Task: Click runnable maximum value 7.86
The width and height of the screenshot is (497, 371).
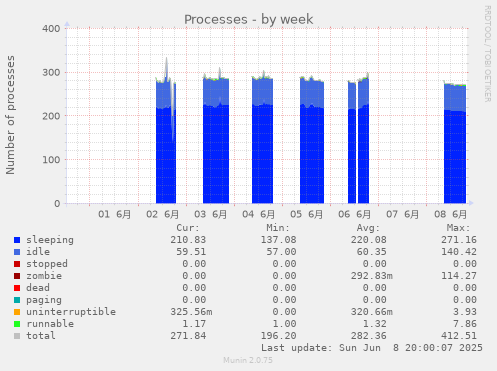Action: point(465,324)
